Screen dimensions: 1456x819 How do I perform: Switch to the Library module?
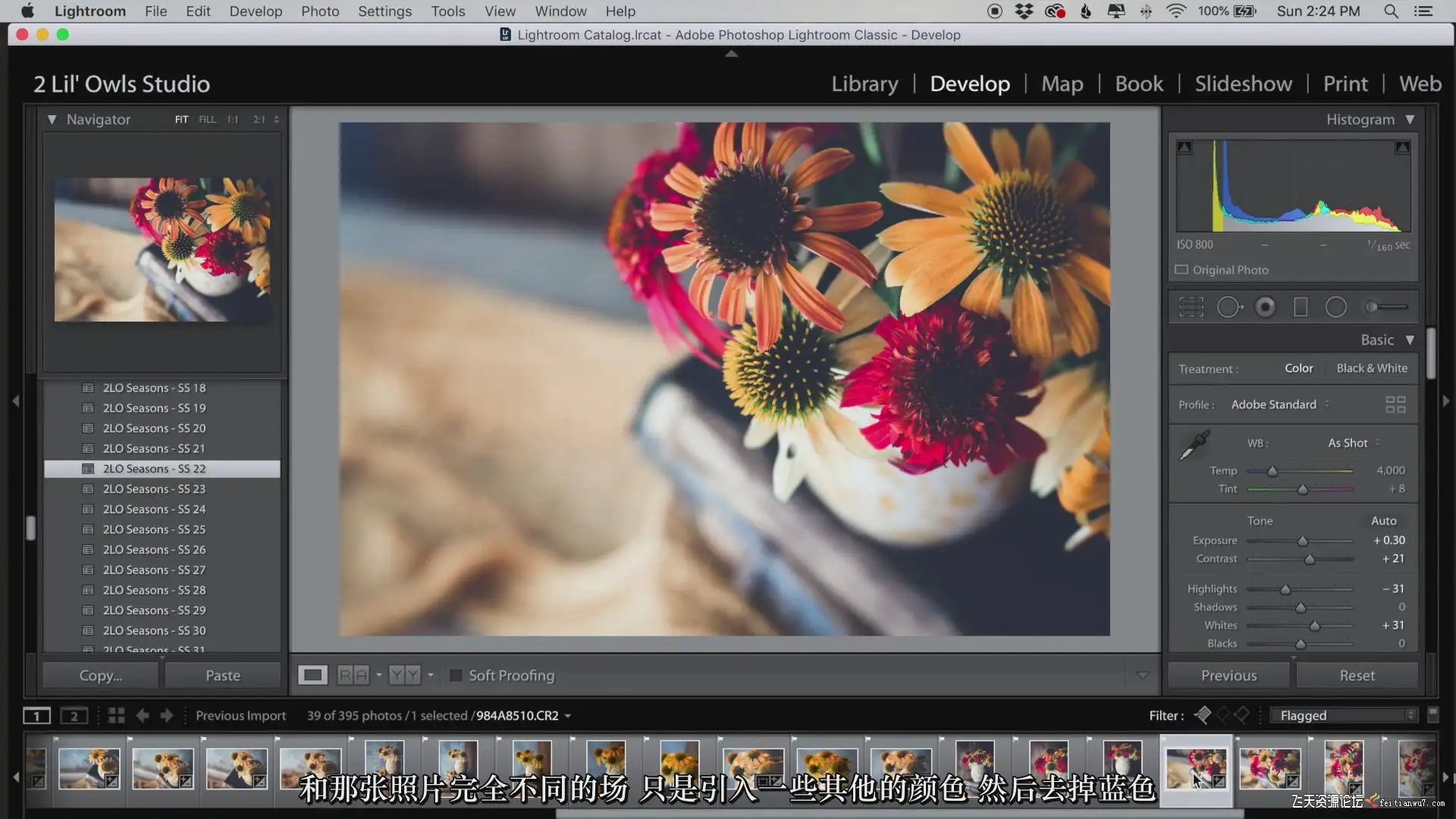pyautogui.click(x=864, y=83)
